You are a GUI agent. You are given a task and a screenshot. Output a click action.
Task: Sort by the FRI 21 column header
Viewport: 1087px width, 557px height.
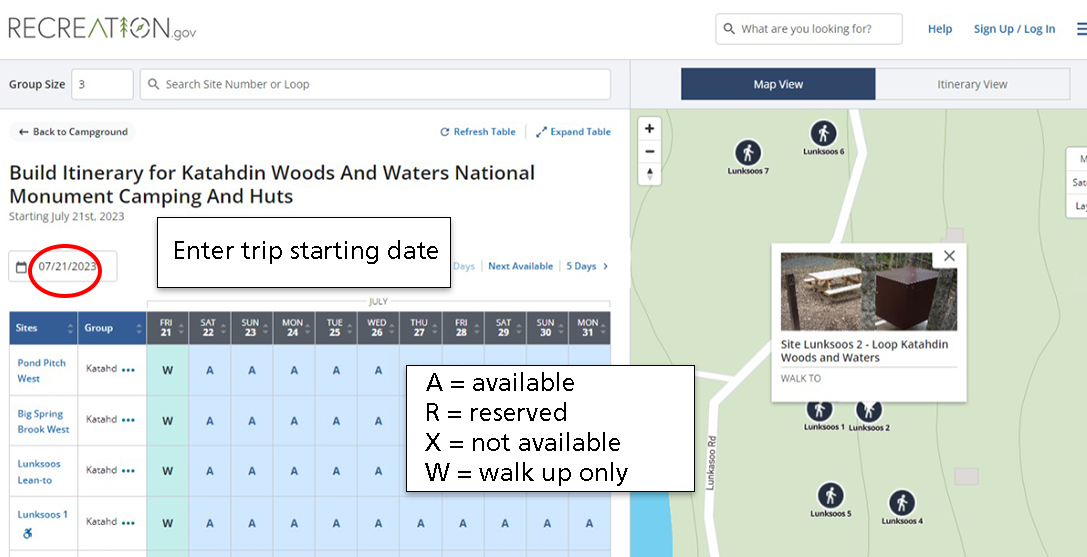[168, 328]
